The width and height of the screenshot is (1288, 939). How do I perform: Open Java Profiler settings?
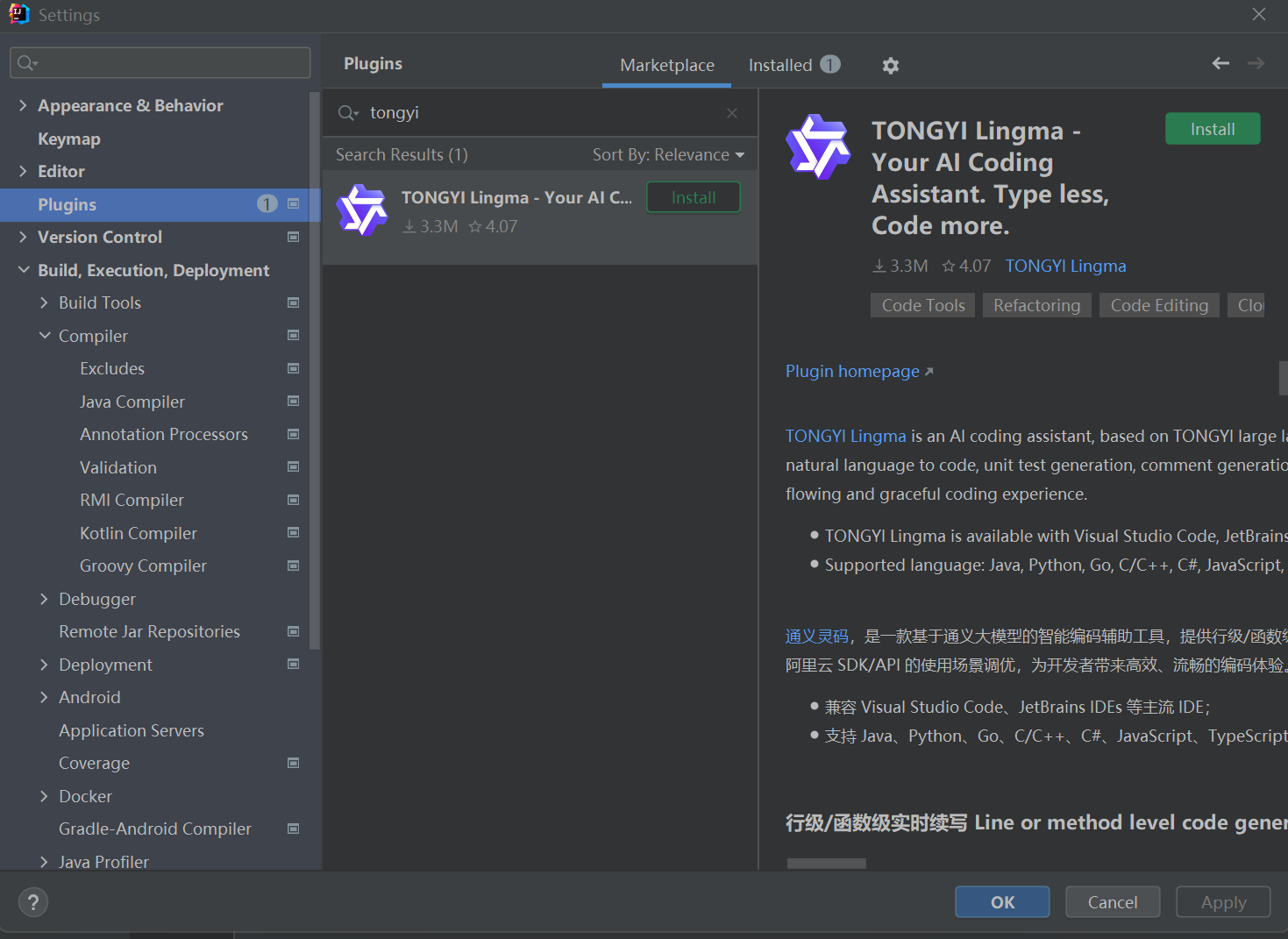coord(103,862)
